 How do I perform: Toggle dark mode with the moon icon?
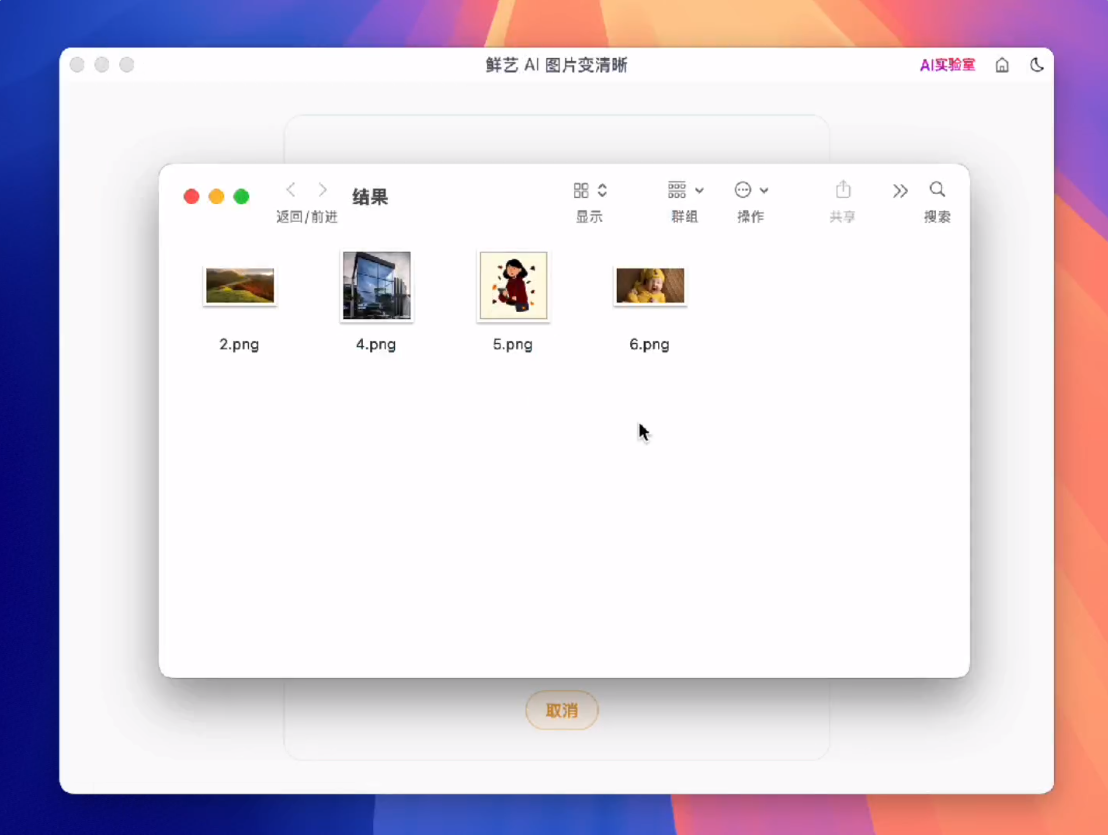click(1037, 65)
